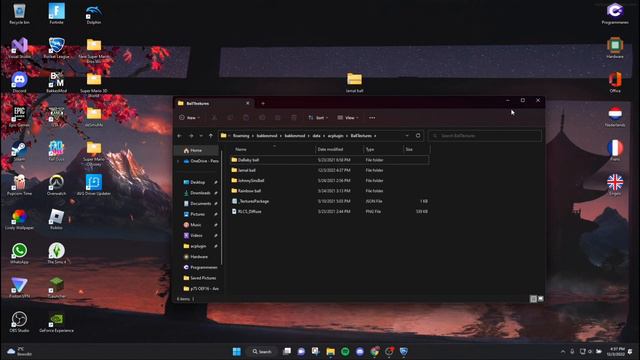Click the taskbar Search box

click(x=262, y=351)
